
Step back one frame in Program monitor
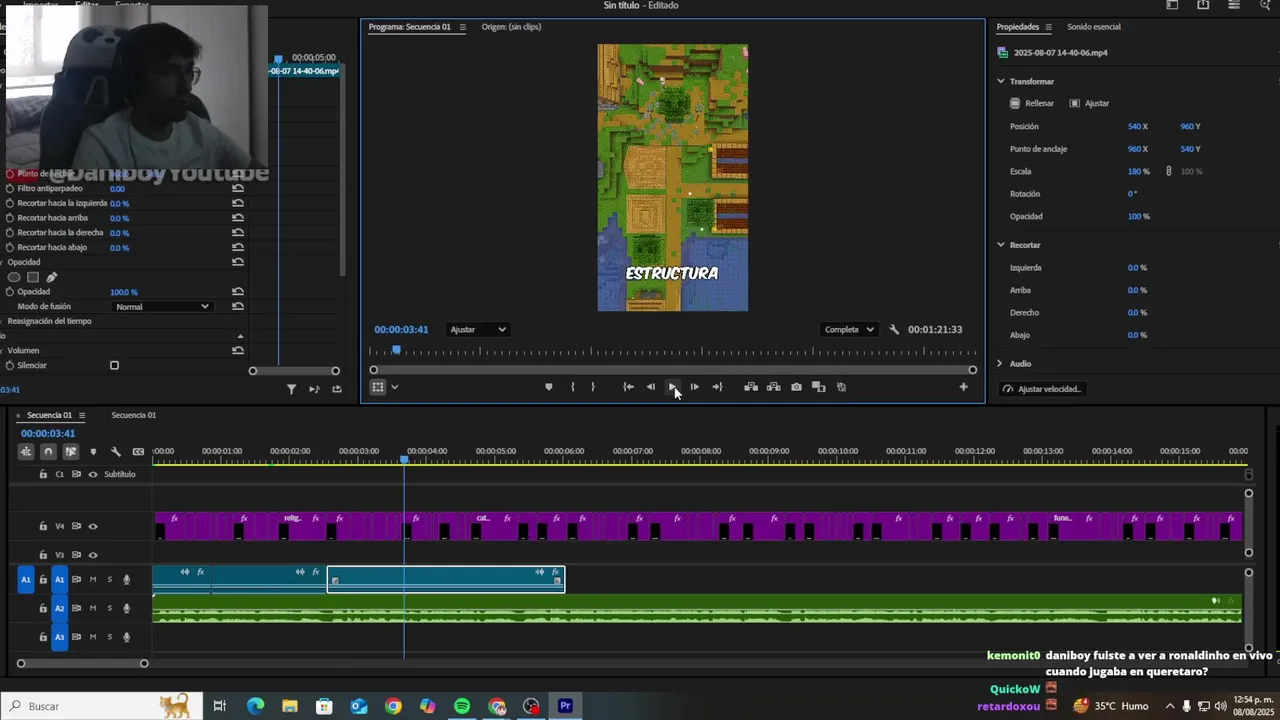pyautogui.click(x=650, y=387)
